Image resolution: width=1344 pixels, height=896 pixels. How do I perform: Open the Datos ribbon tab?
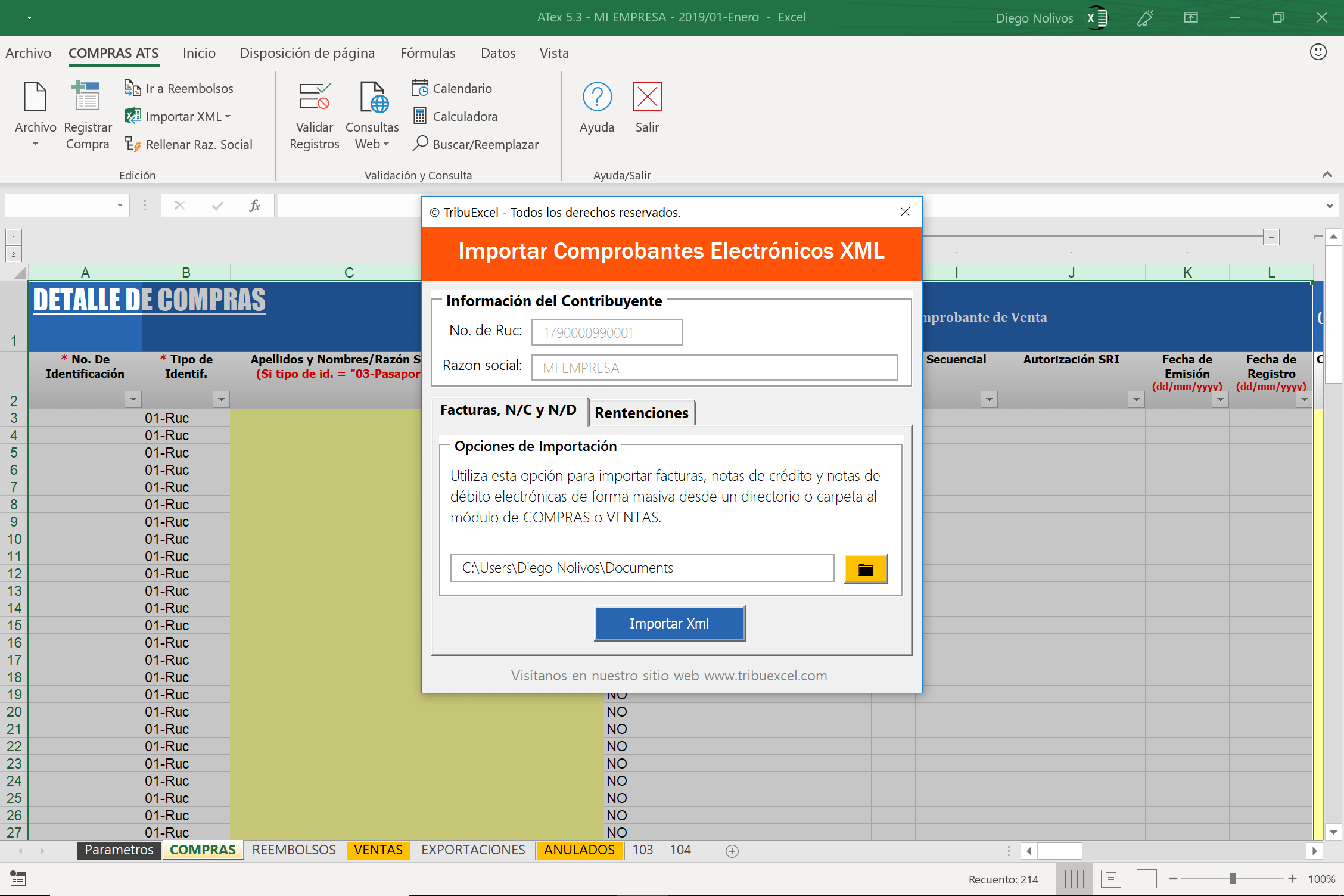pyautogui.click(x=498, y=53)
